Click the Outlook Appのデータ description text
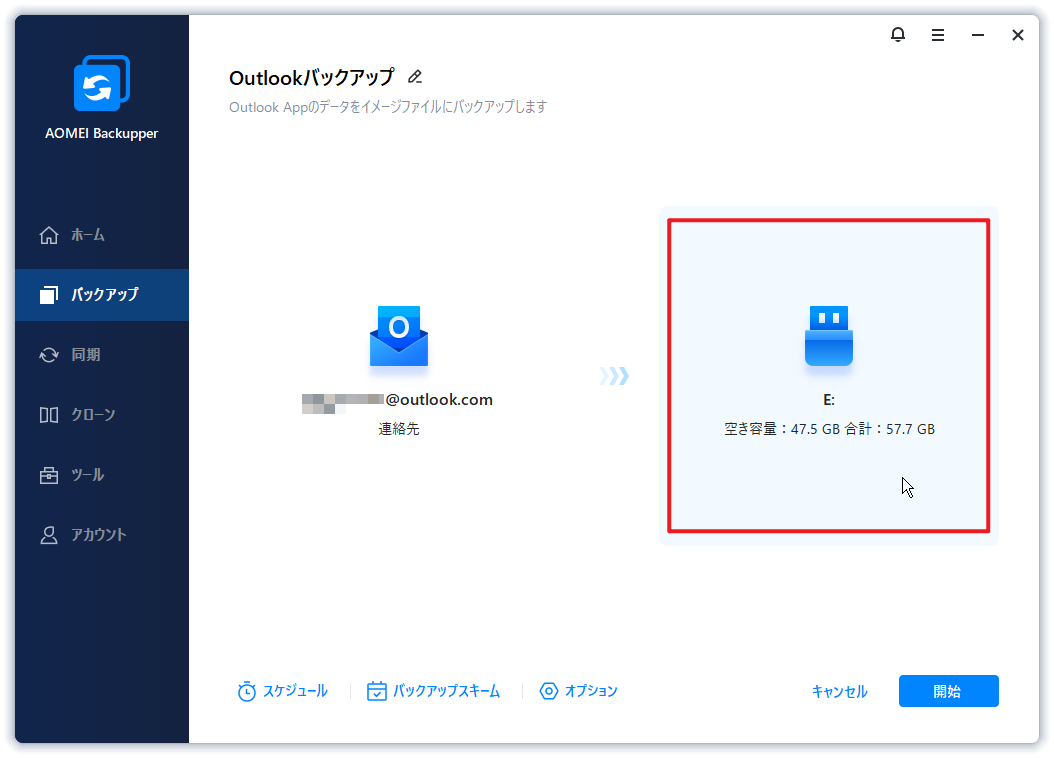This screenshot has width=1054, height=758. click(388, 107)
